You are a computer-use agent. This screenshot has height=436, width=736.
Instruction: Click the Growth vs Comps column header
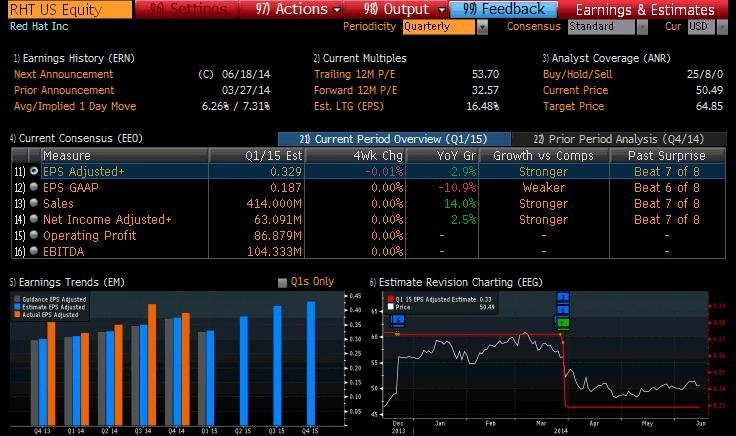[x=544, y=155]
